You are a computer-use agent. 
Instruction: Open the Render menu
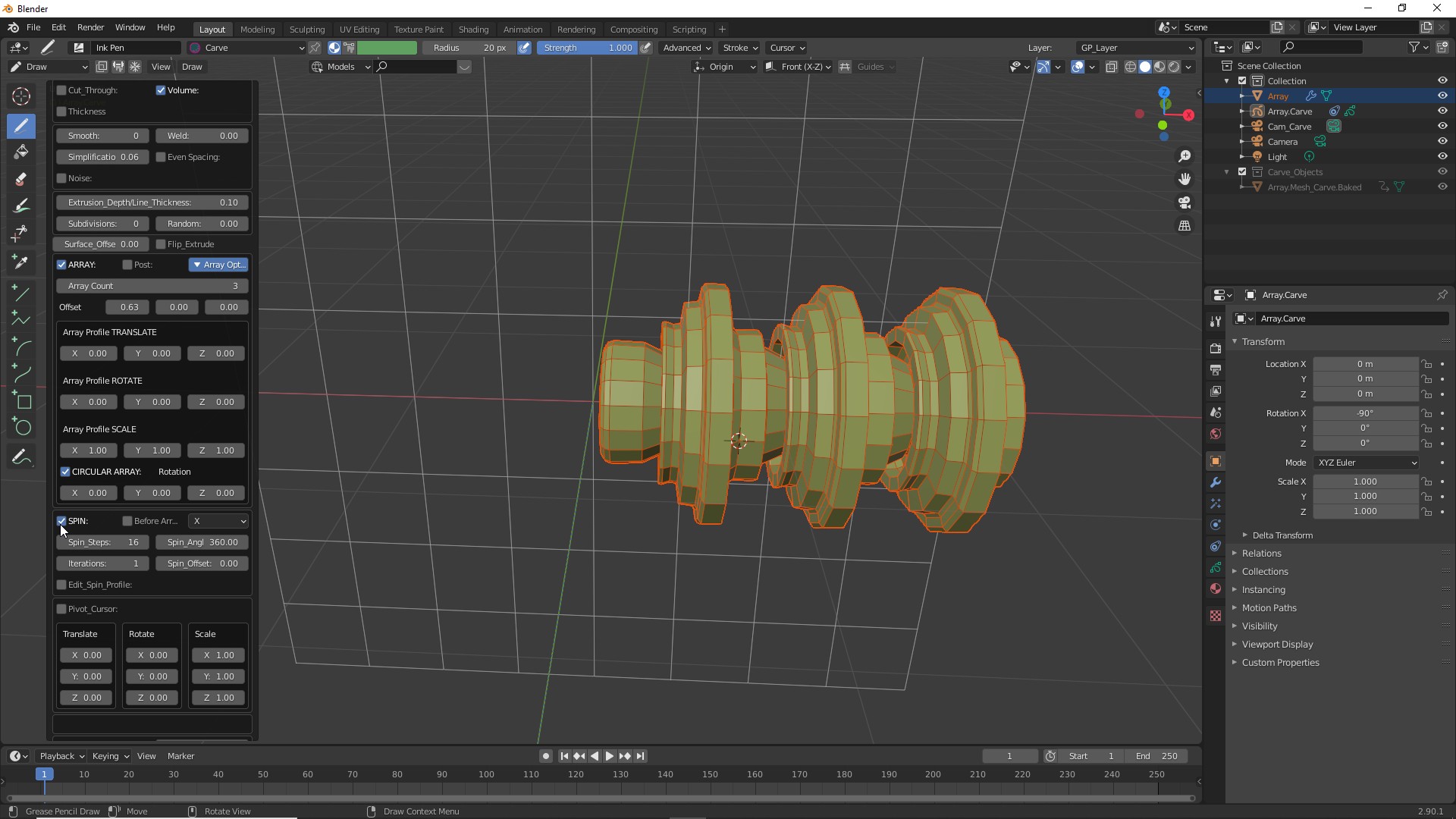(90, 27)
